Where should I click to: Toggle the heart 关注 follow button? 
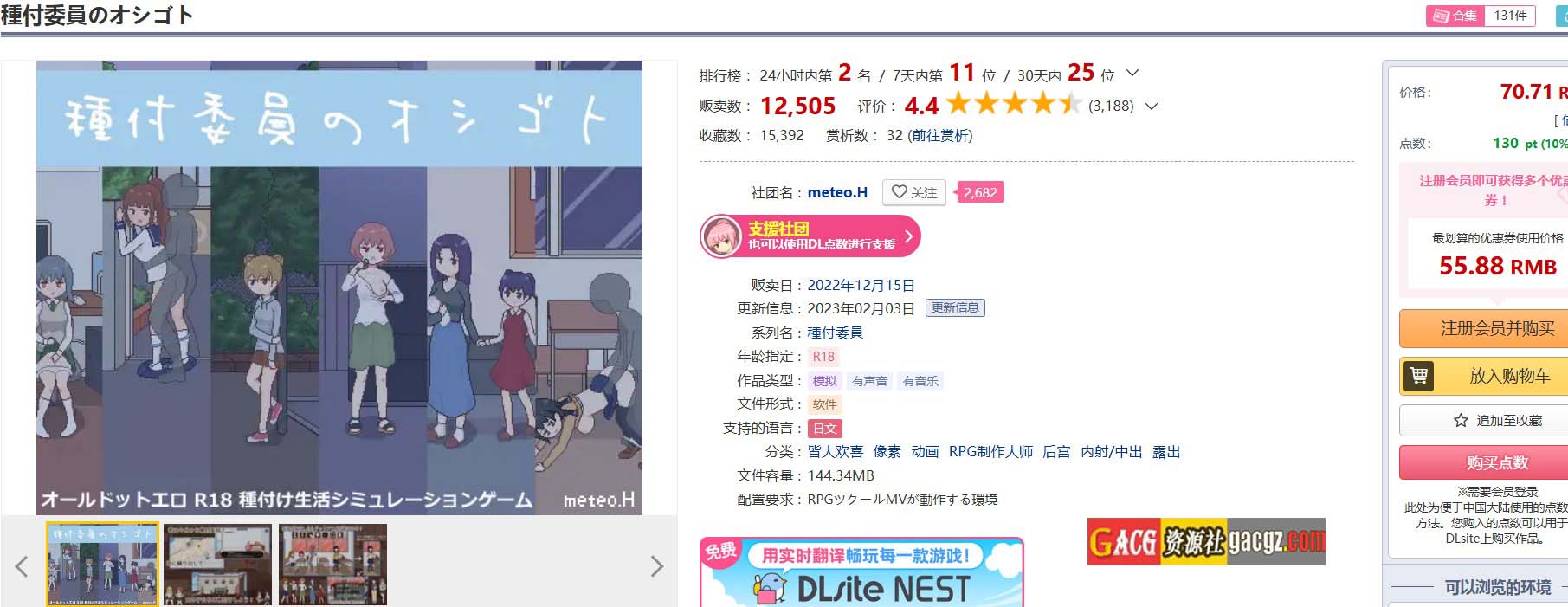click(913, 192)
